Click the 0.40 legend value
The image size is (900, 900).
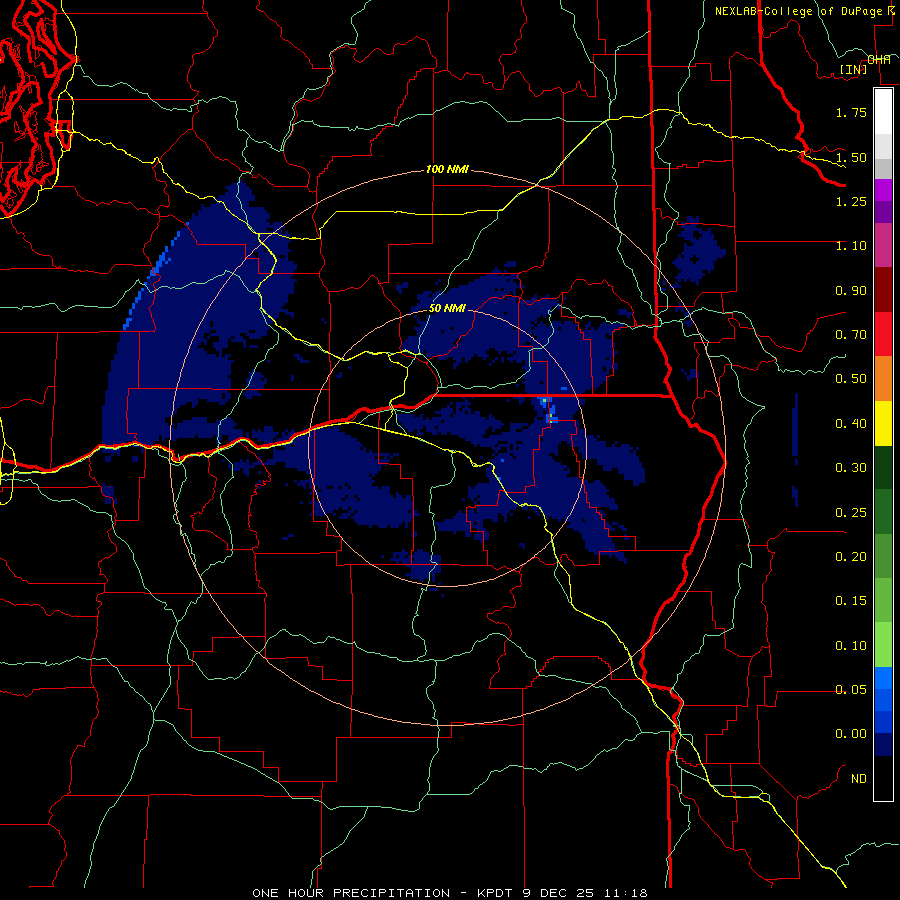[851, 424]
